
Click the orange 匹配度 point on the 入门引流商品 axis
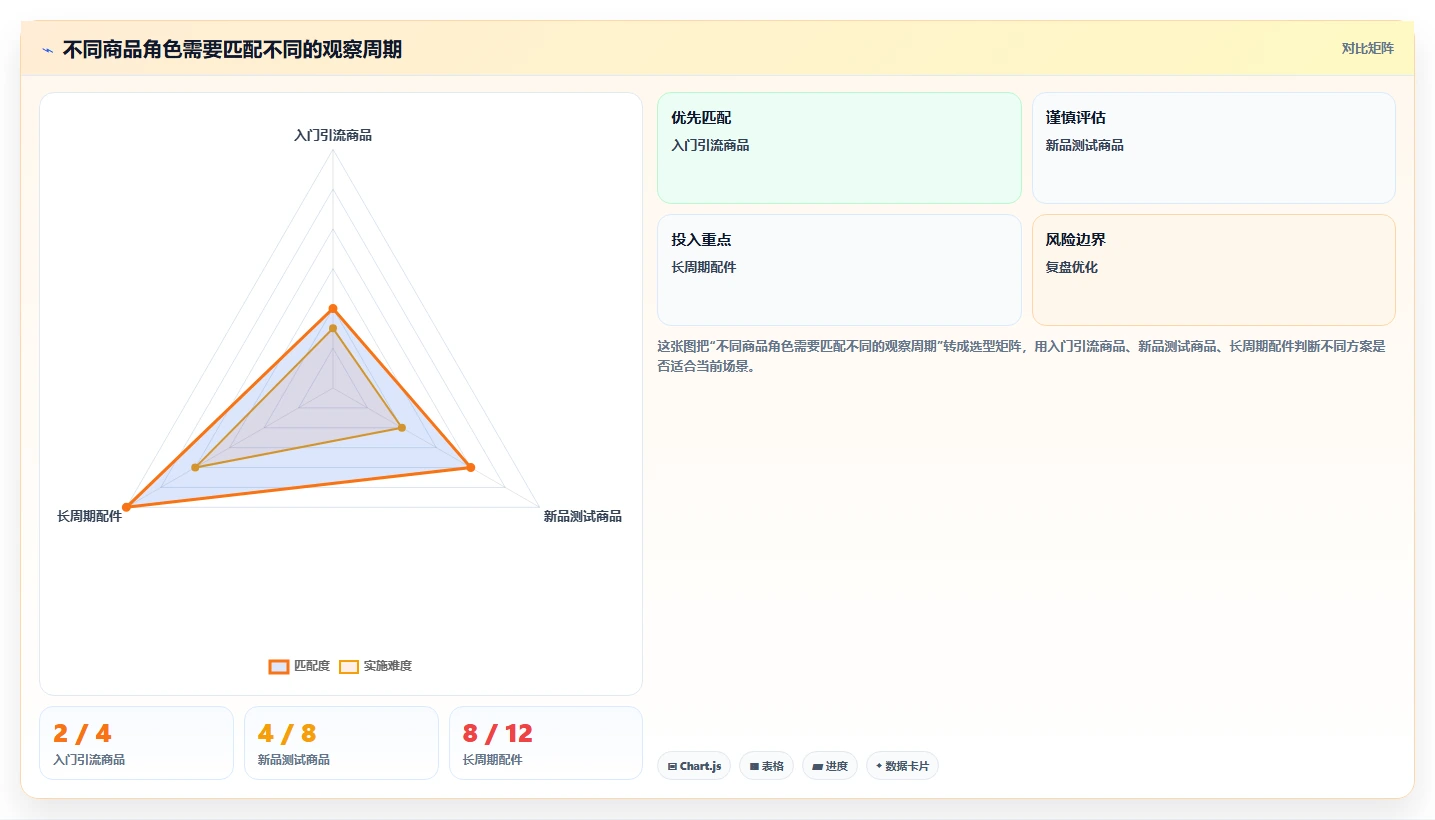point(333,308)
